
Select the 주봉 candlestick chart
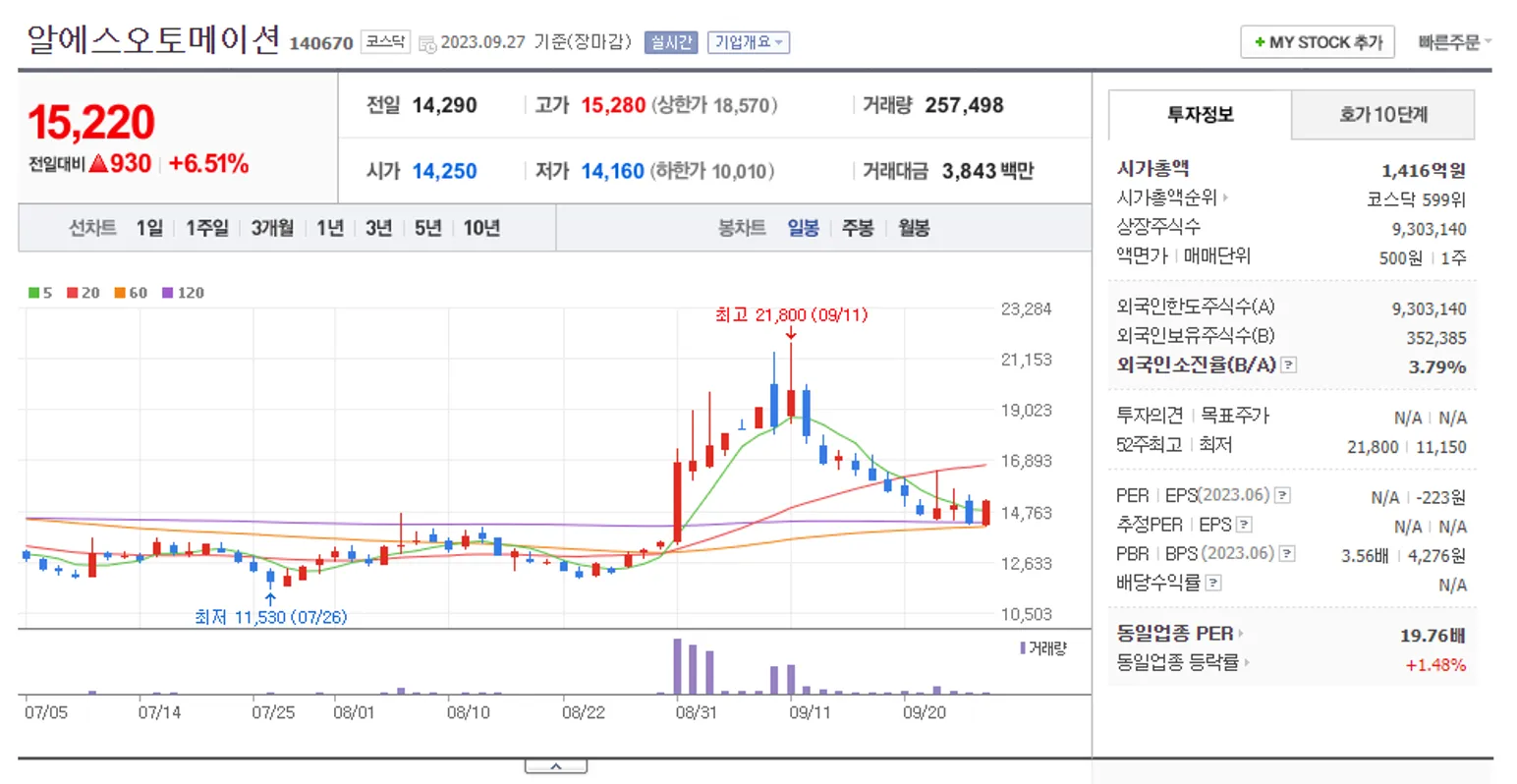click(858, 228)
